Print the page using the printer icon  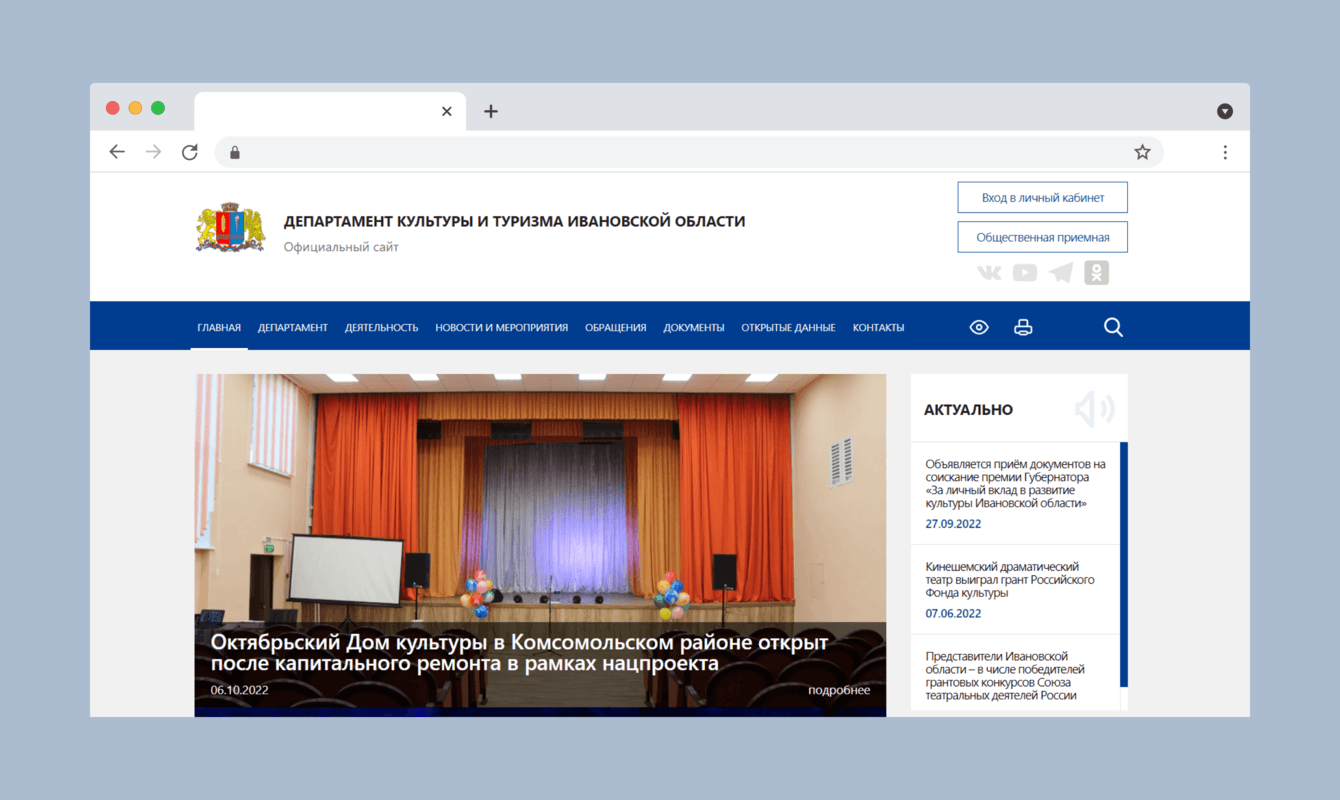tap(1023, 327)
